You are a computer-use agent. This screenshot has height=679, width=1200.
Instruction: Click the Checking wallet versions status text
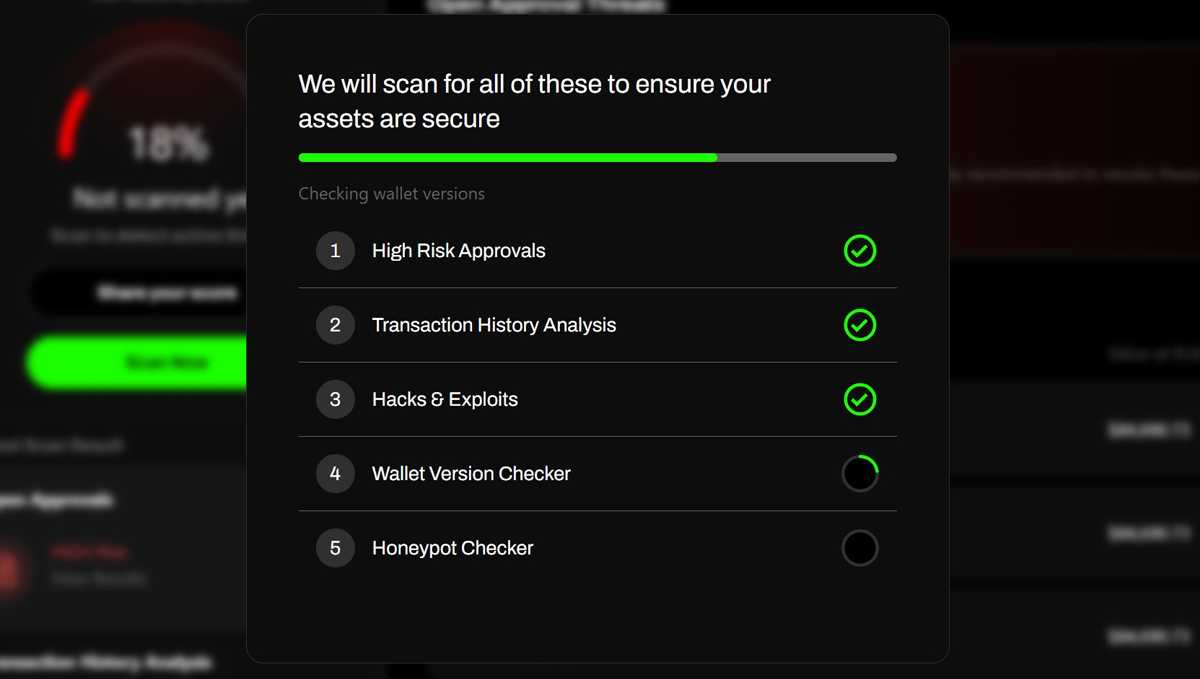tap(391, 193)
